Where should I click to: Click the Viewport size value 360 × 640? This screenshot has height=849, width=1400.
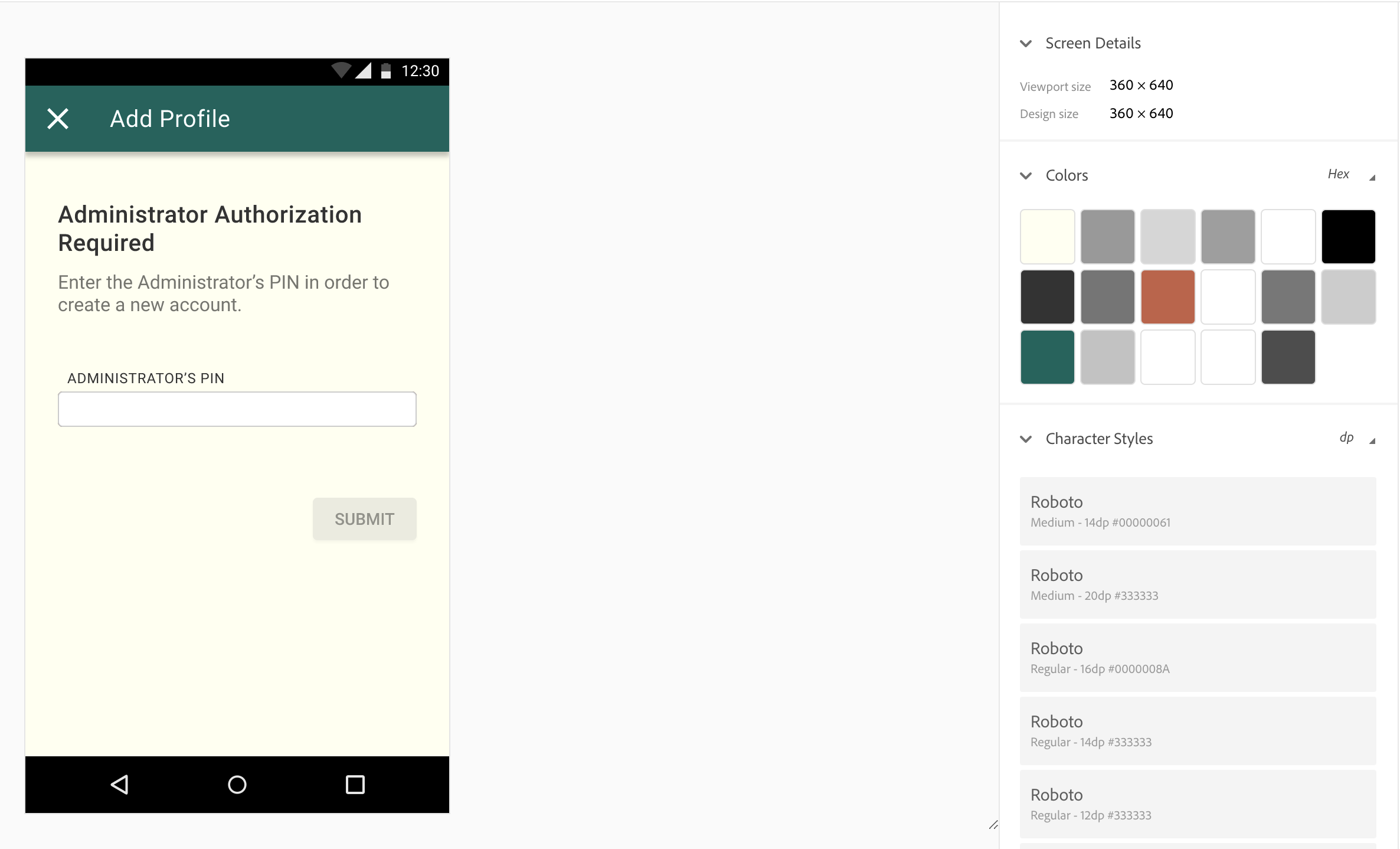click(1141, 85)
